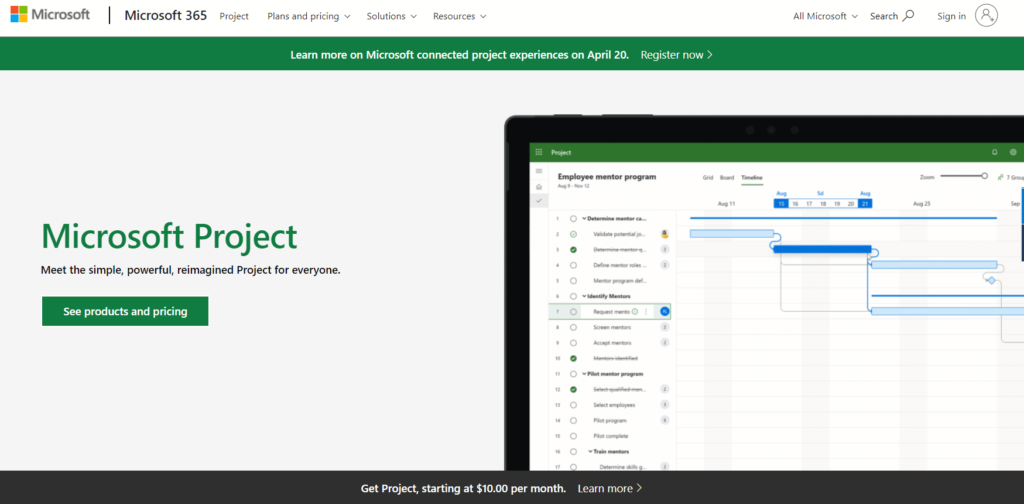Image resolution: width=1024 pixels, height=504 pixels.
Task: Click assignee avatar on Validate potential row
Action: pos(665,234)
